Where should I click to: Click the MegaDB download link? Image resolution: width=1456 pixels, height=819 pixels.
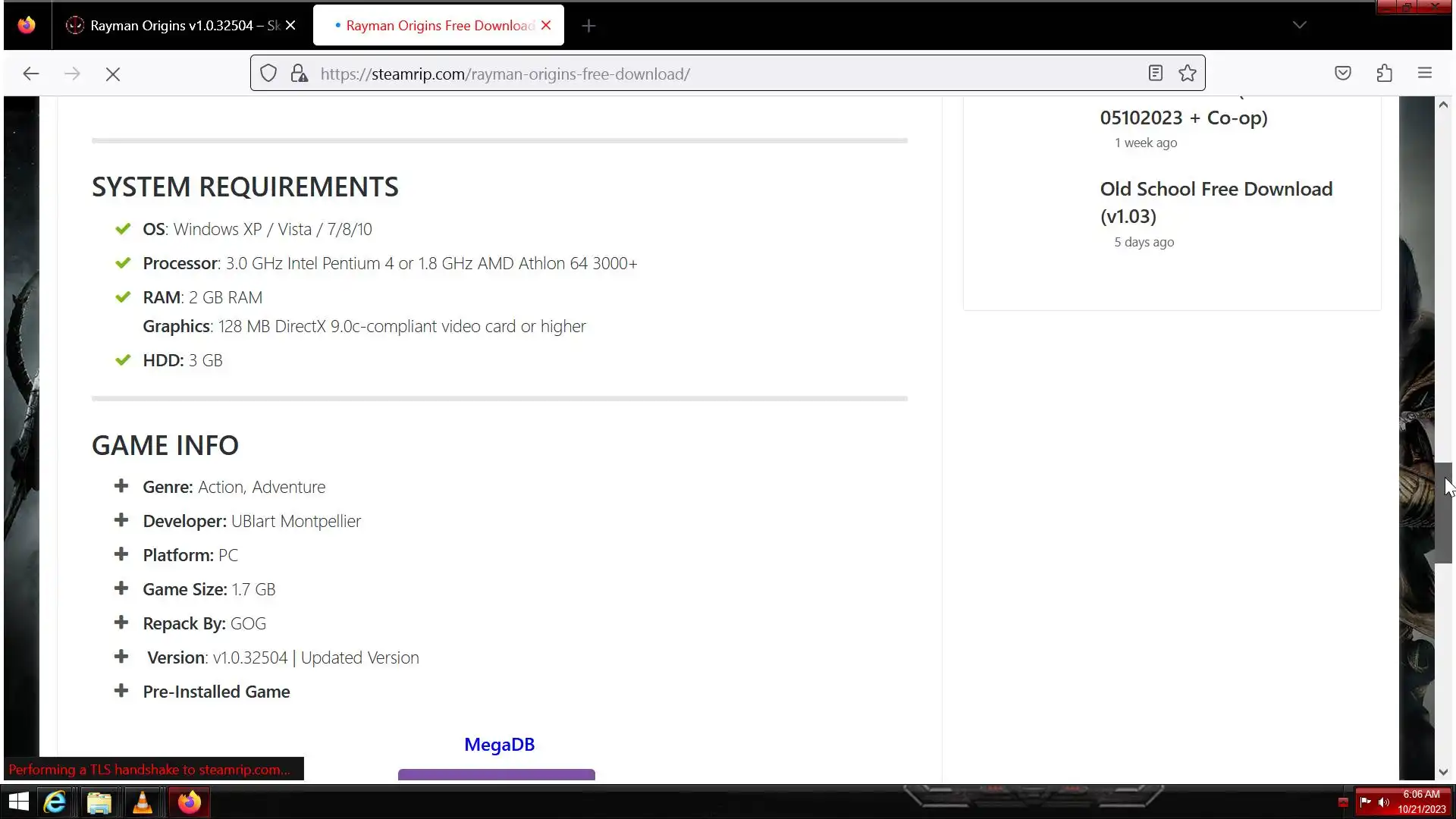point(499,745)
